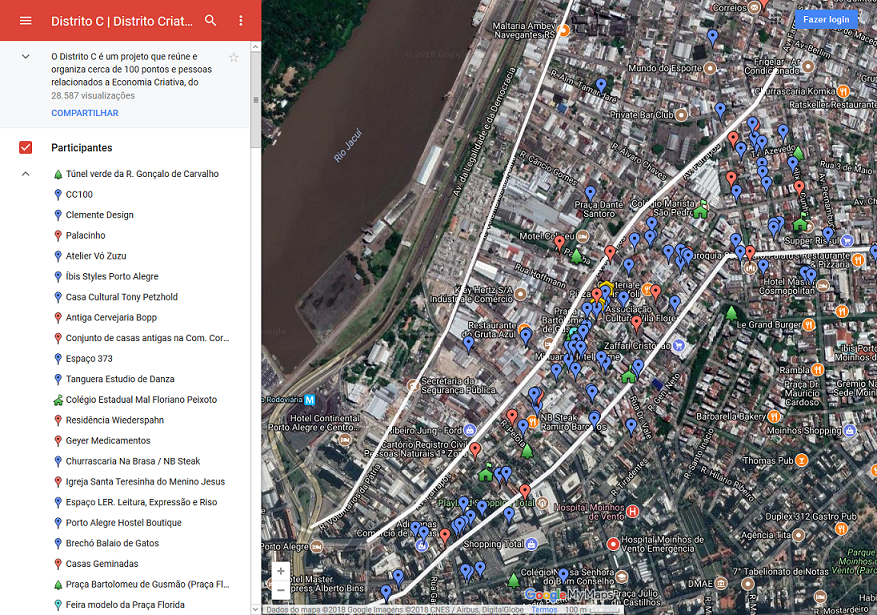Screen dimensions: 877x615
Task: Uncheck the Participantes layer checkbox
Action: pos(26,148)
